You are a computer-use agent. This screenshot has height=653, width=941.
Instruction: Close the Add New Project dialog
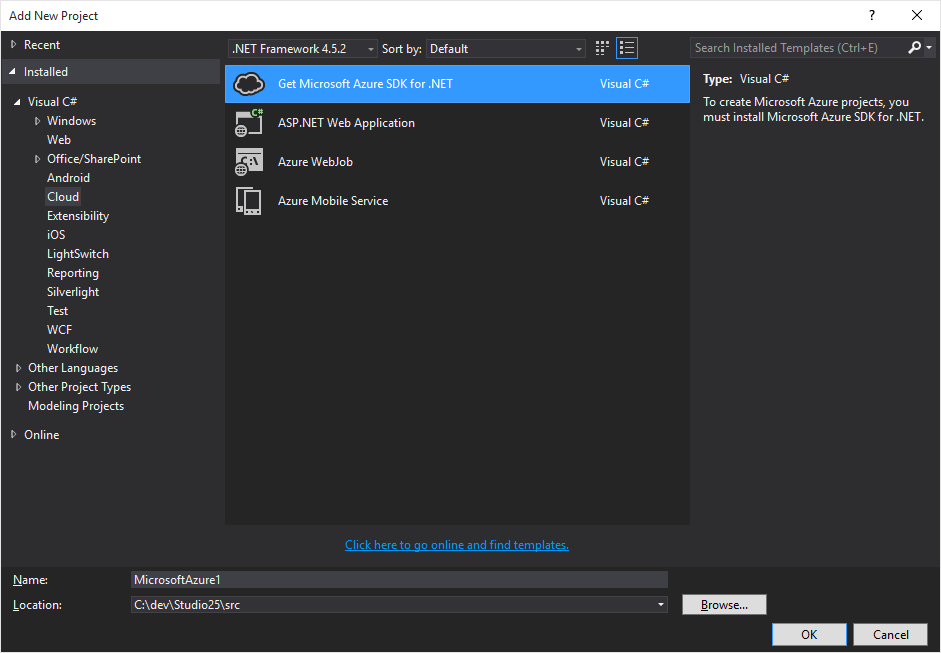point(917,16)
